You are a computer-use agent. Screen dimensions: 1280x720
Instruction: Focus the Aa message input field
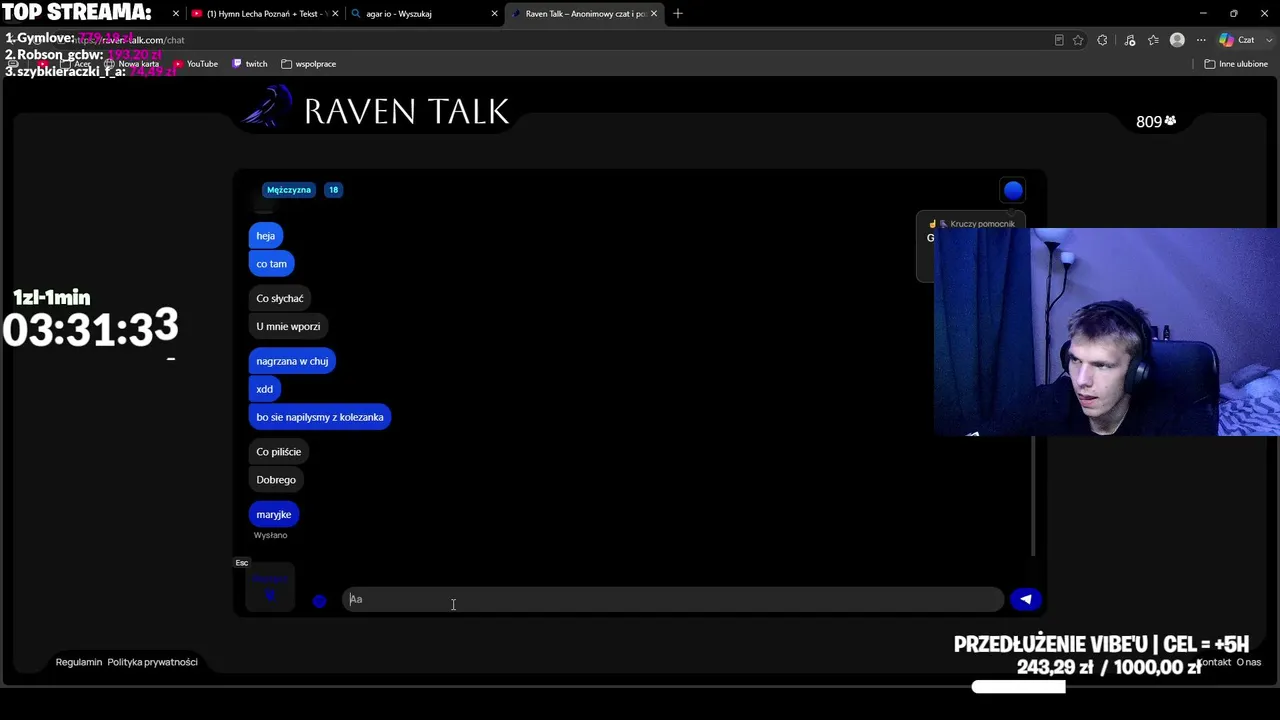(x=672, y=599)
